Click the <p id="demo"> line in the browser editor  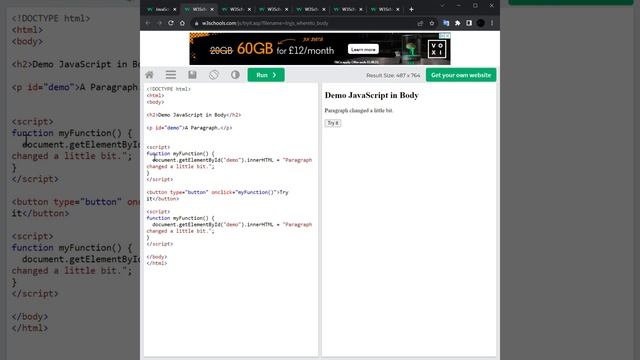click(189, 128)
